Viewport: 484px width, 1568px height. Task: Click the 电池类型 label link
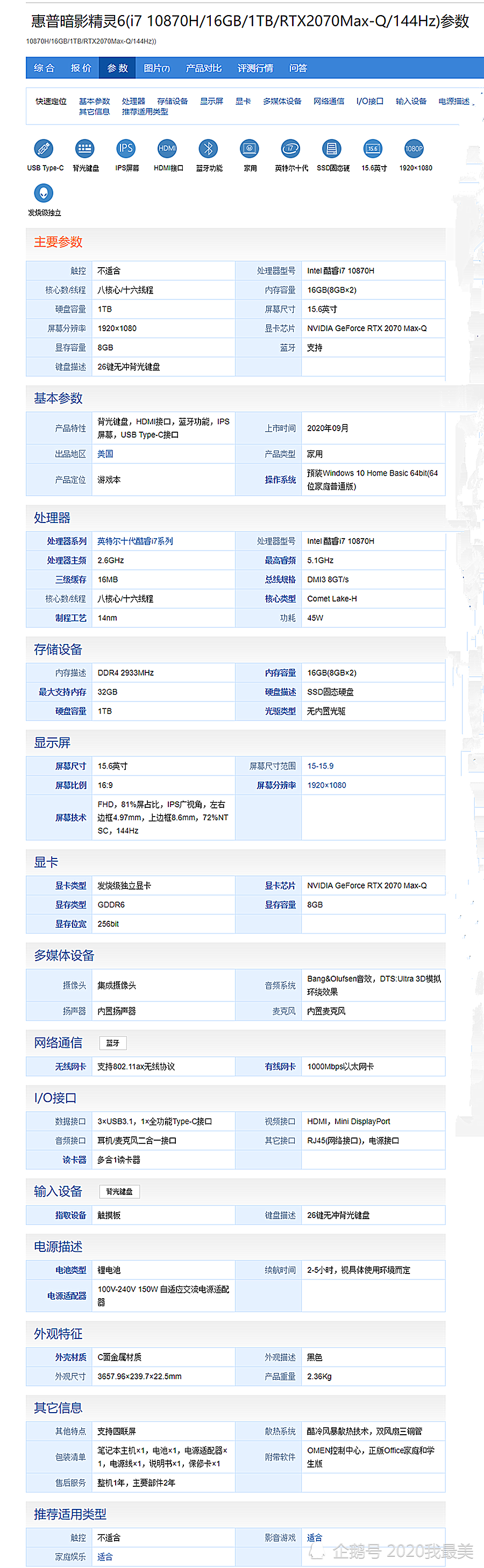pos(70,1270)
